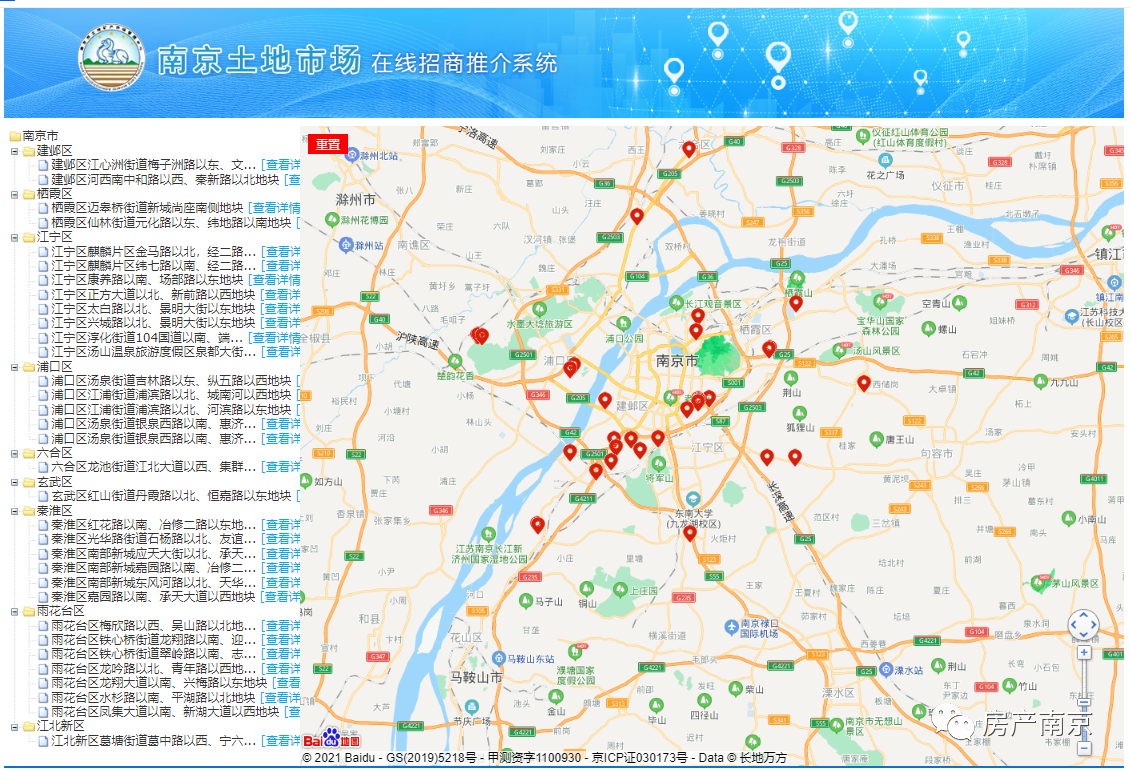Pan map up using the compass arrow
1130x773 pixels.
[1084, 615]
